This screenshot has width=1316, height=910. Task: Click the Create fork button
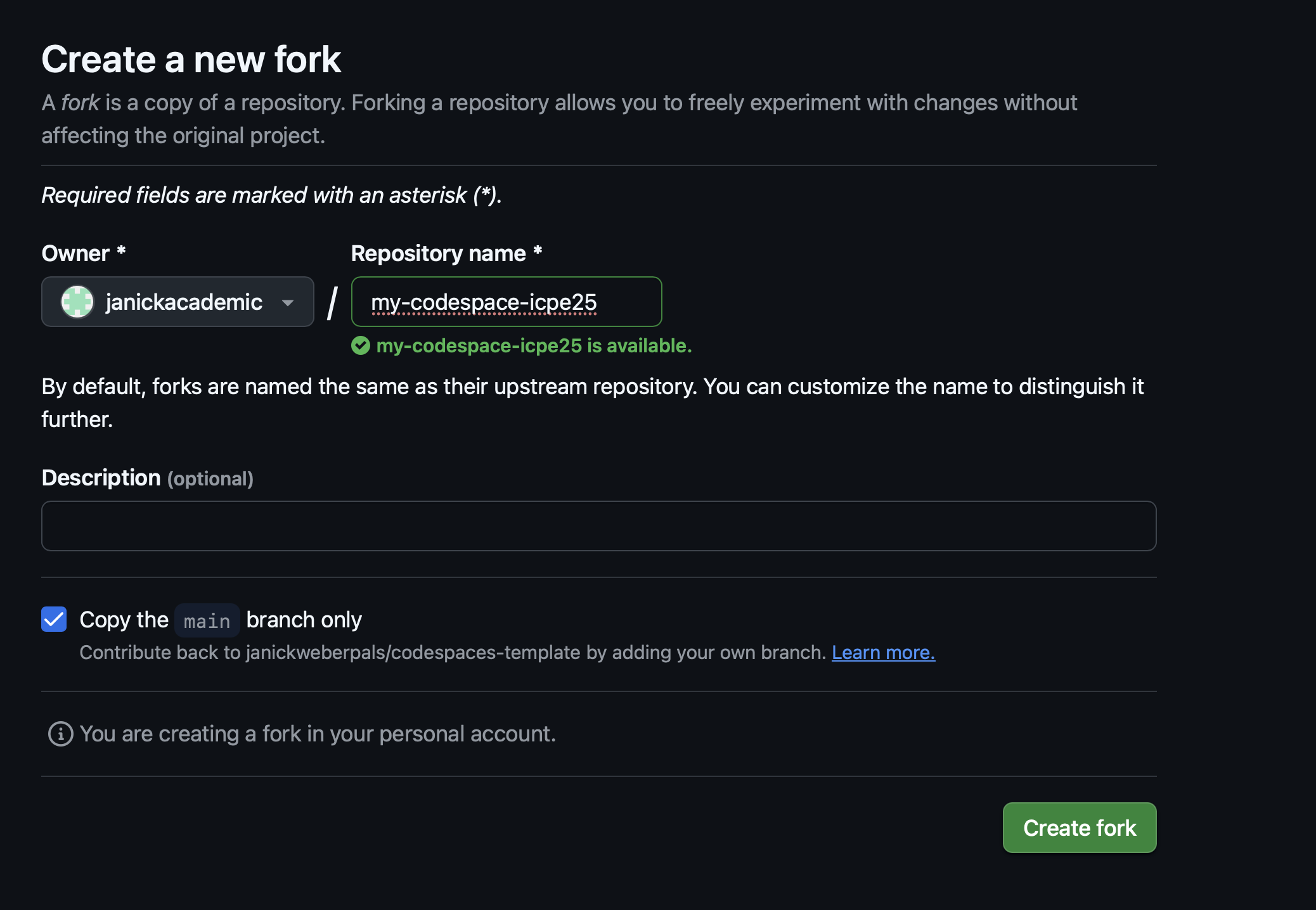[1080, 828]
